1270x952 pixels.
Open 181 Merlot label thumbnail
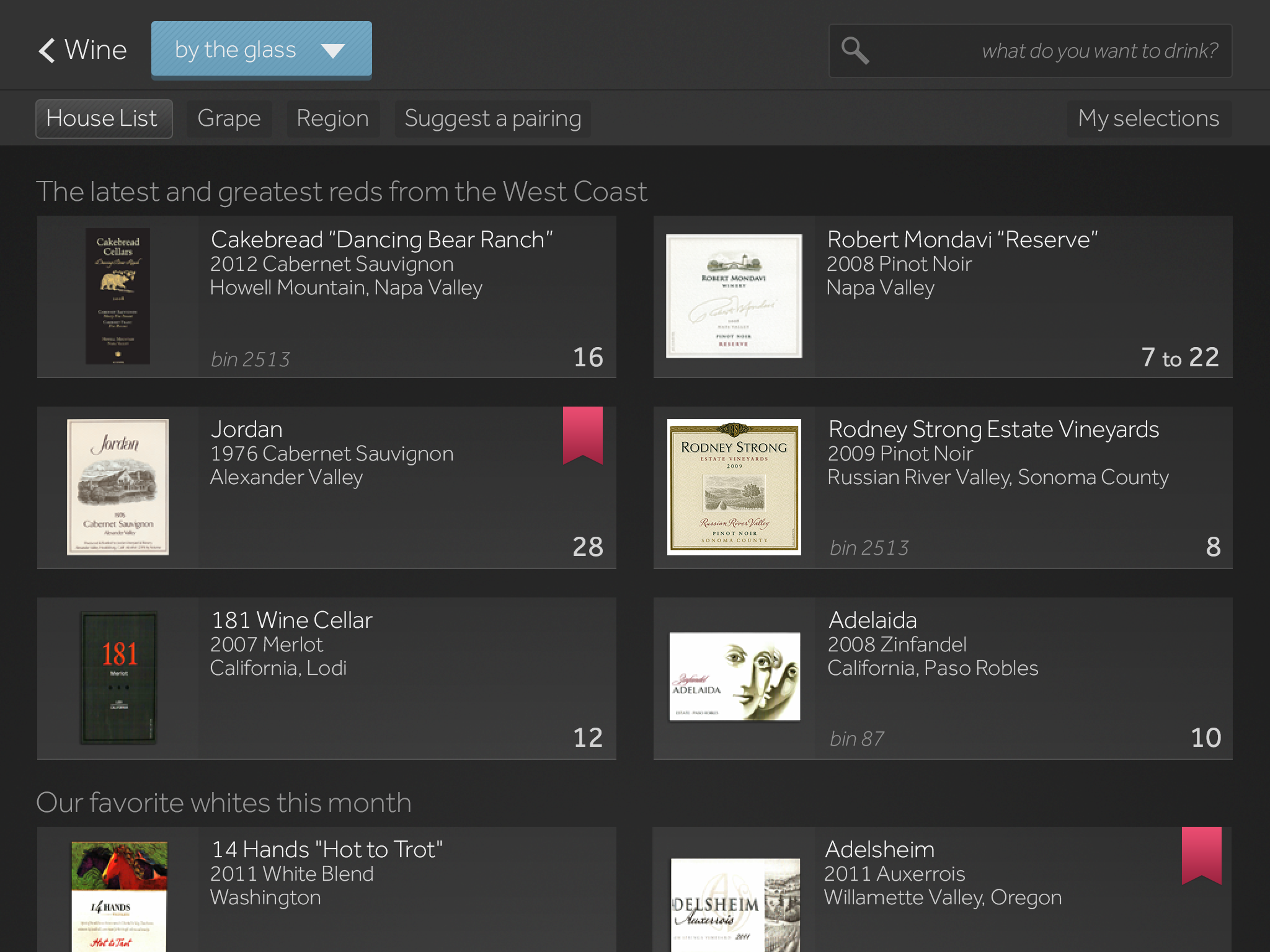pyautogui.click(x=118, y=678)
